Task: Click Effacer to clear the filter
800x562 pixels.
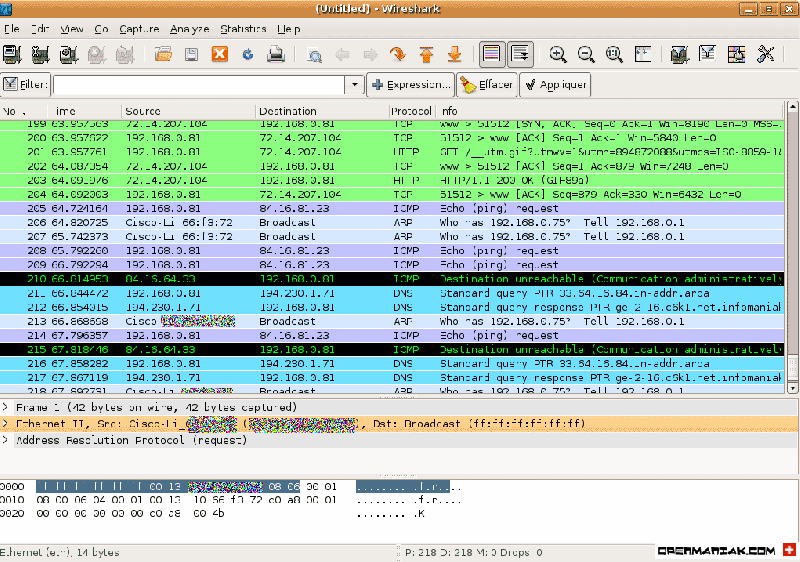Action: point(487,85)
